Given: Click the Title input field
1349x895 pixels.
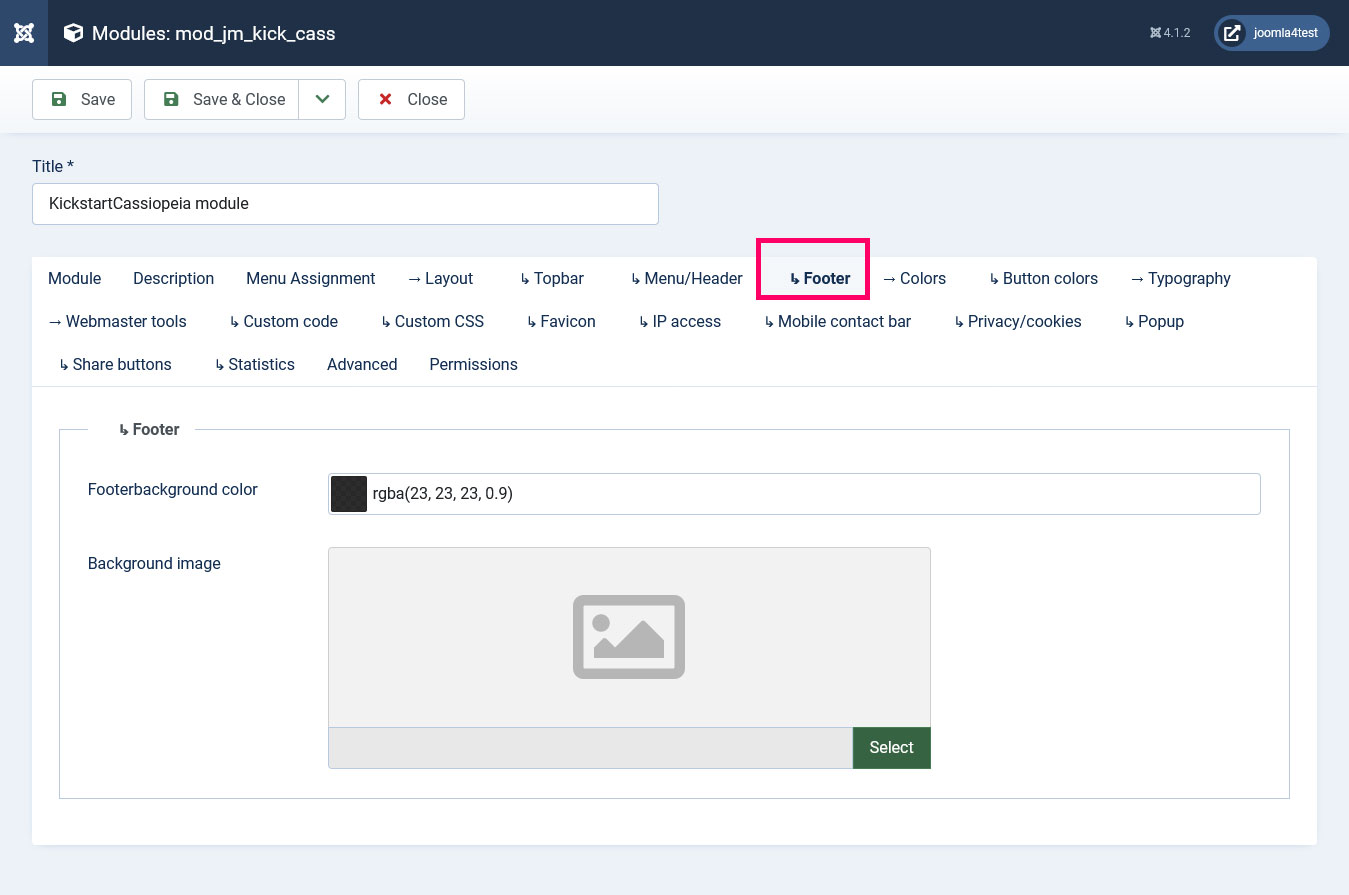Looking at the screenshot, I should coord(345,203).
